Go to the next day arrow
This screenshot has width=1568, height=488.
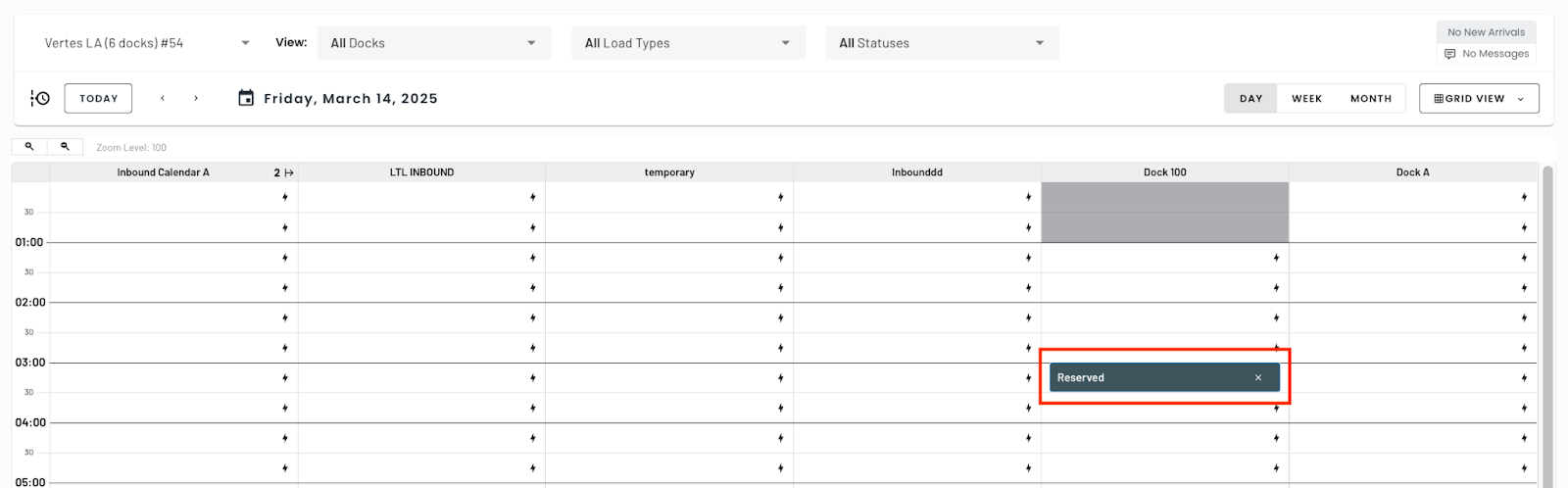pos(196,98)
